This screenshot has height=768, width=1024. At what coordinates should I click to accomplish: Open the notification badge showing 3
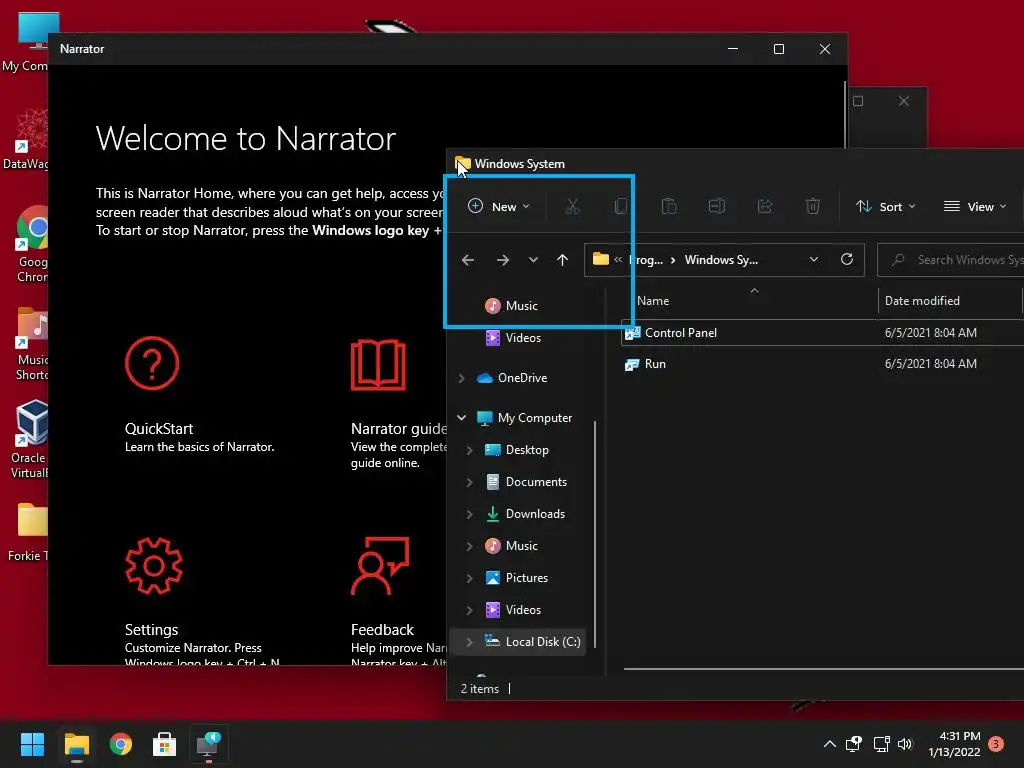point(996,744)
